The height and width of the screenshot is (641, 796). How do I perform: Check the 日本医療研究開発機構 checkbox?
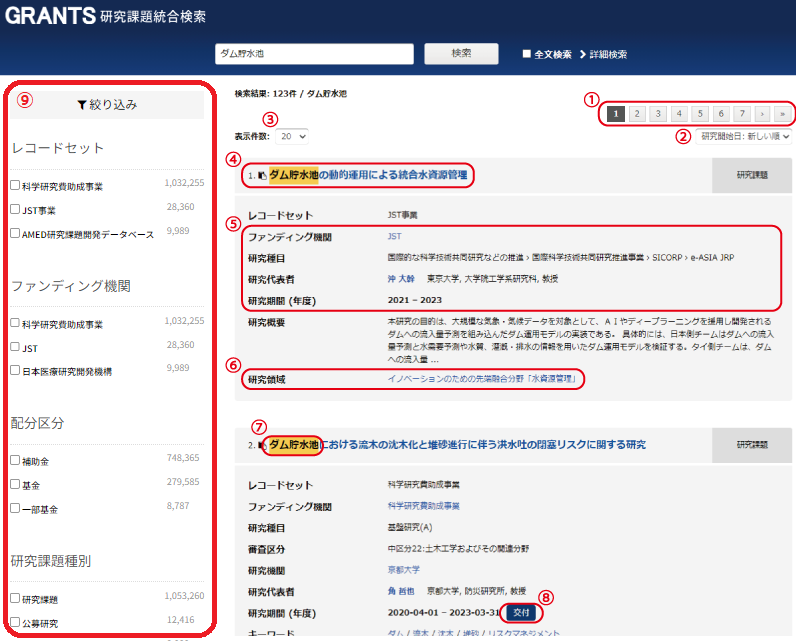(15, 370)
